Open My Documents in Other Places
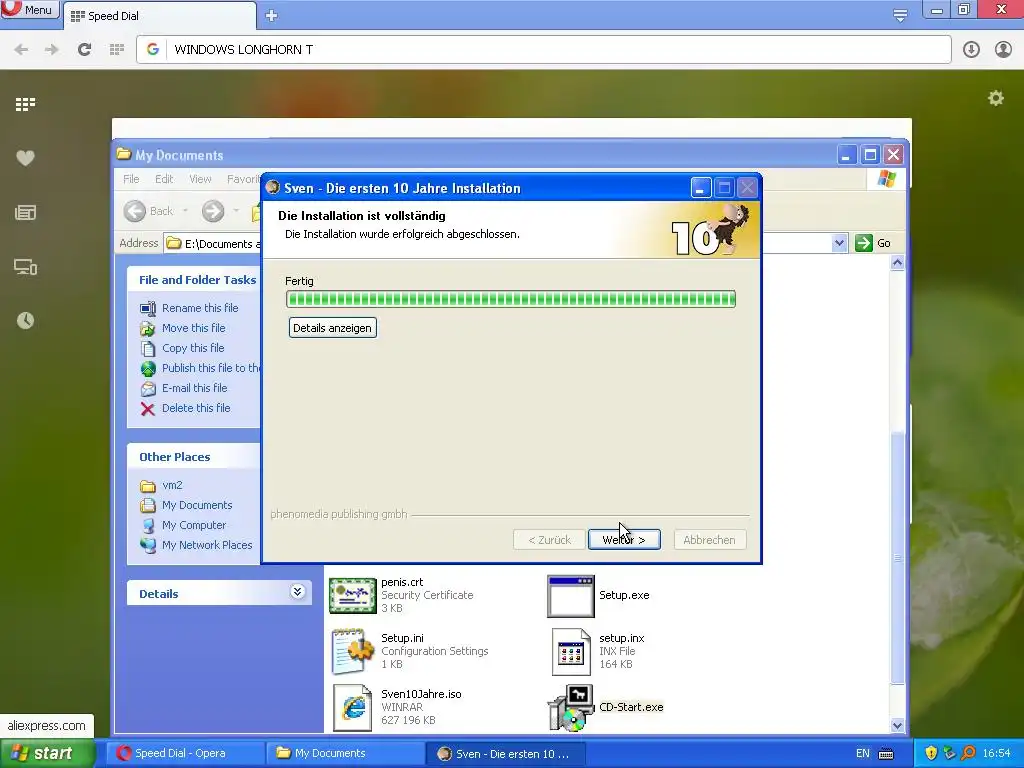 197,505
